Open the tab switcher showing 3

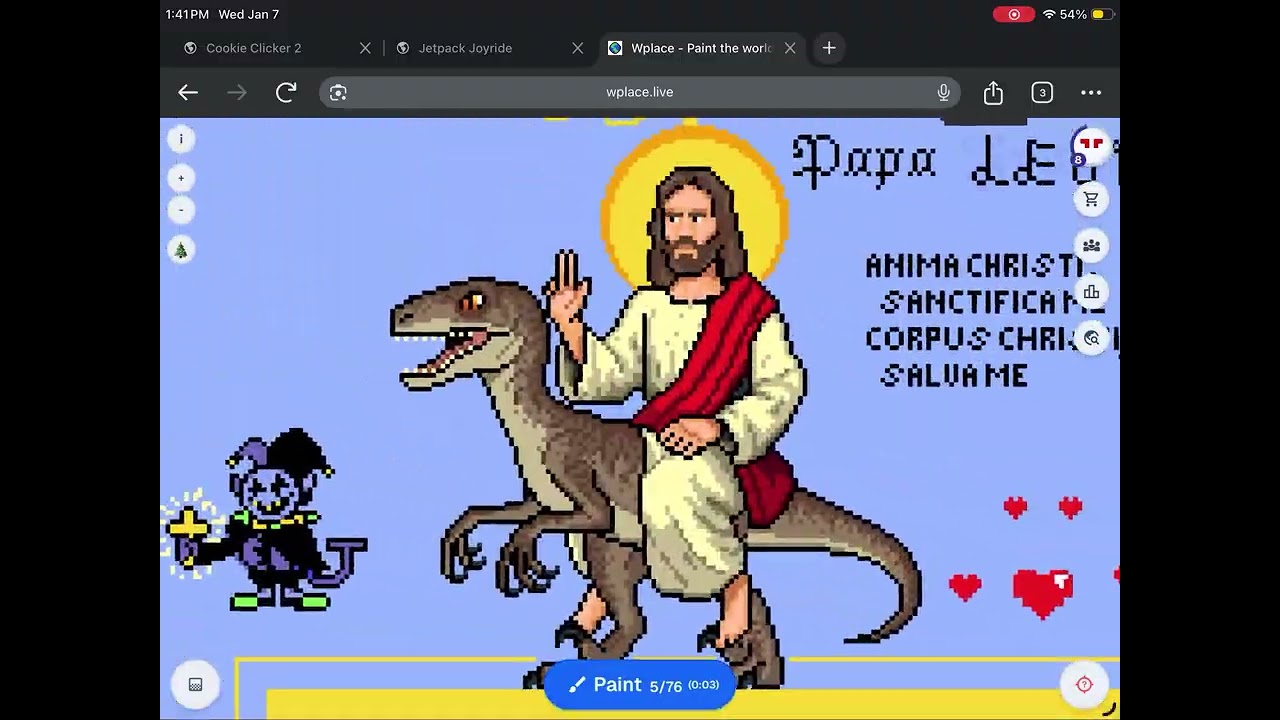click(1042, 93)
